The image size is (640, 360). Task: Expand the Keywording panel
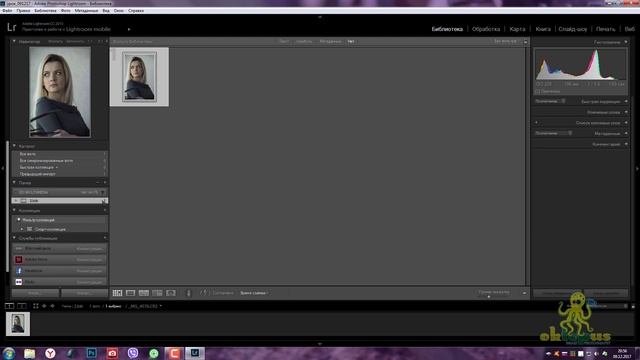coord(626,112)
